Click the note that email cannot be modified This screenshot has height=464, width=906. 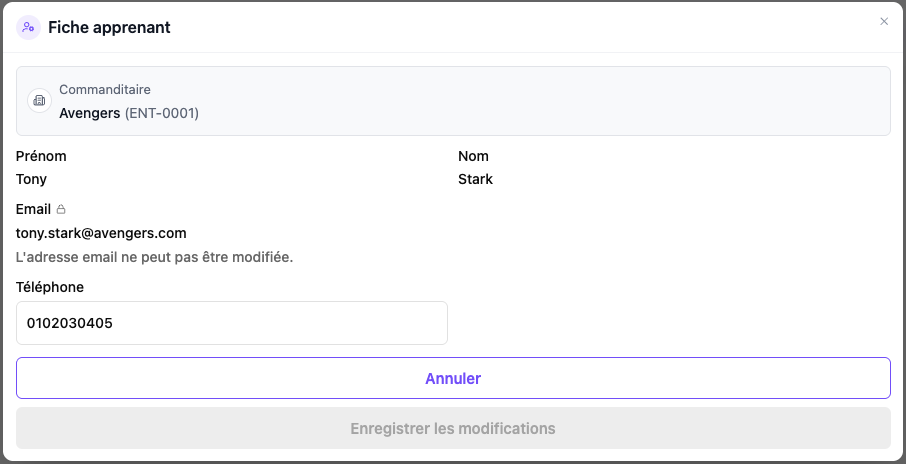point(154,257)
